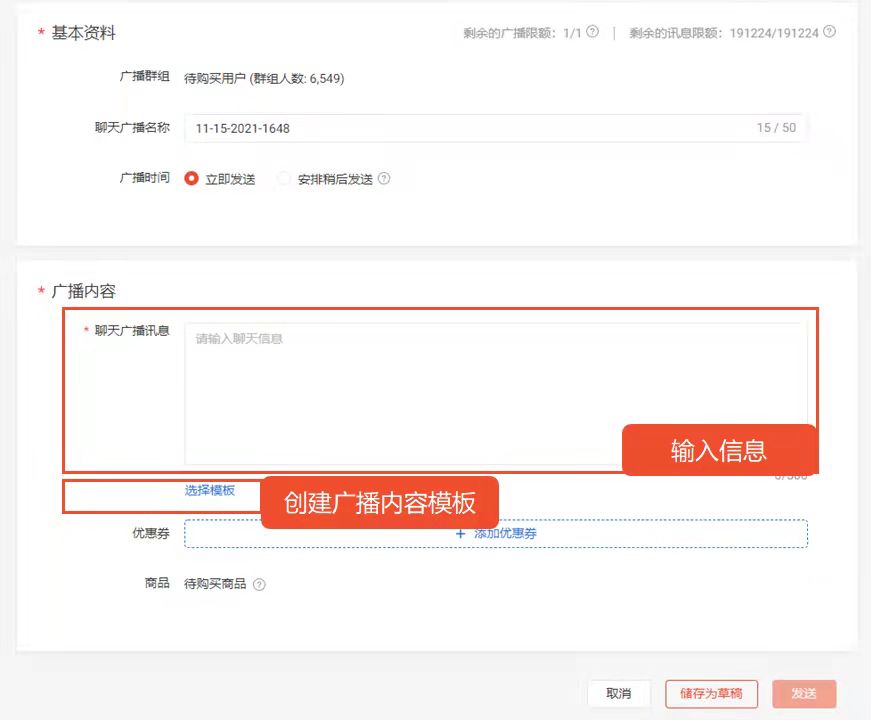Click the 聊天广播讯息 message text area
This screenshot has width=871, height=720.
(x=495, y=393)
